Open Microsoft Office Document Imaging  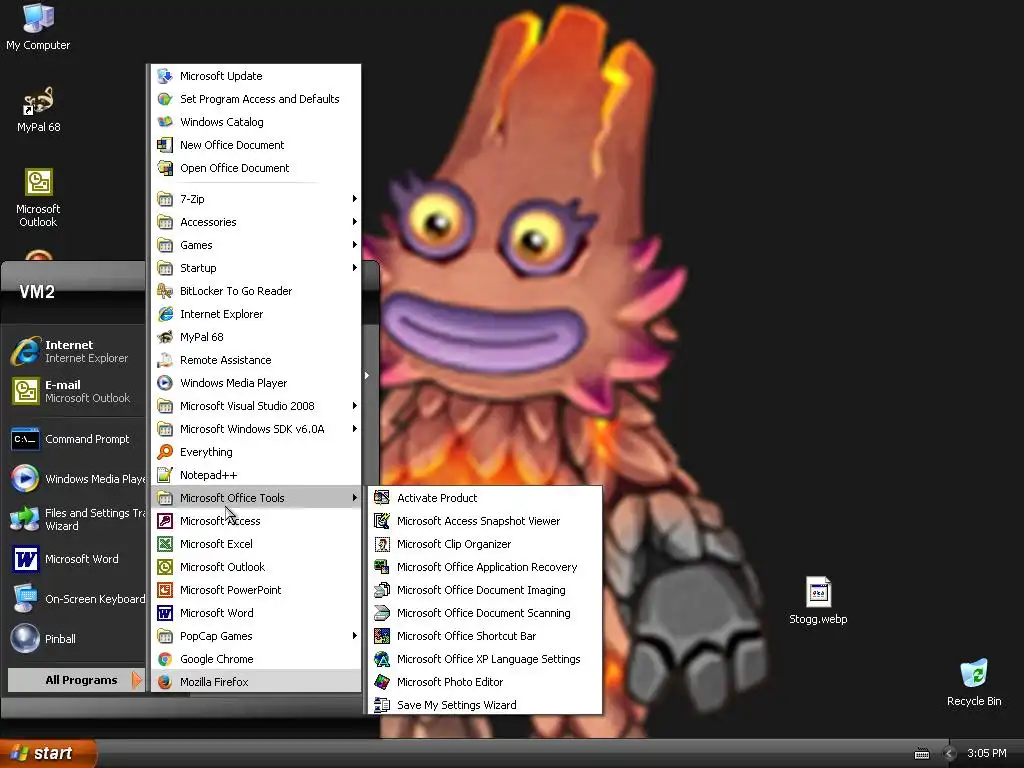485,590
